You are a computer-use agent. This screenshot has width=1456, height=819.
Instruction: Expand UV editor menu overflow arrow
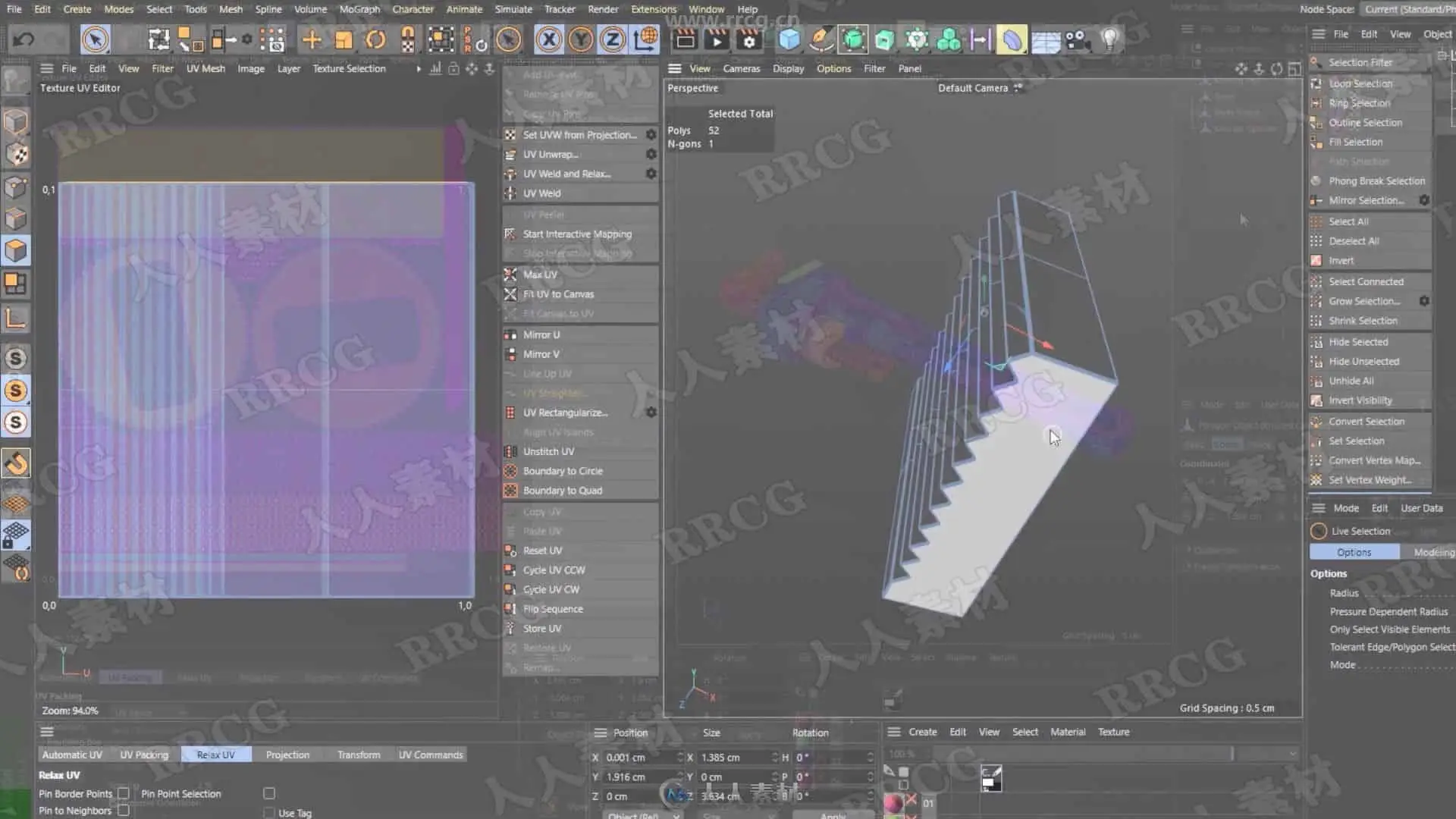click(418, 68)
